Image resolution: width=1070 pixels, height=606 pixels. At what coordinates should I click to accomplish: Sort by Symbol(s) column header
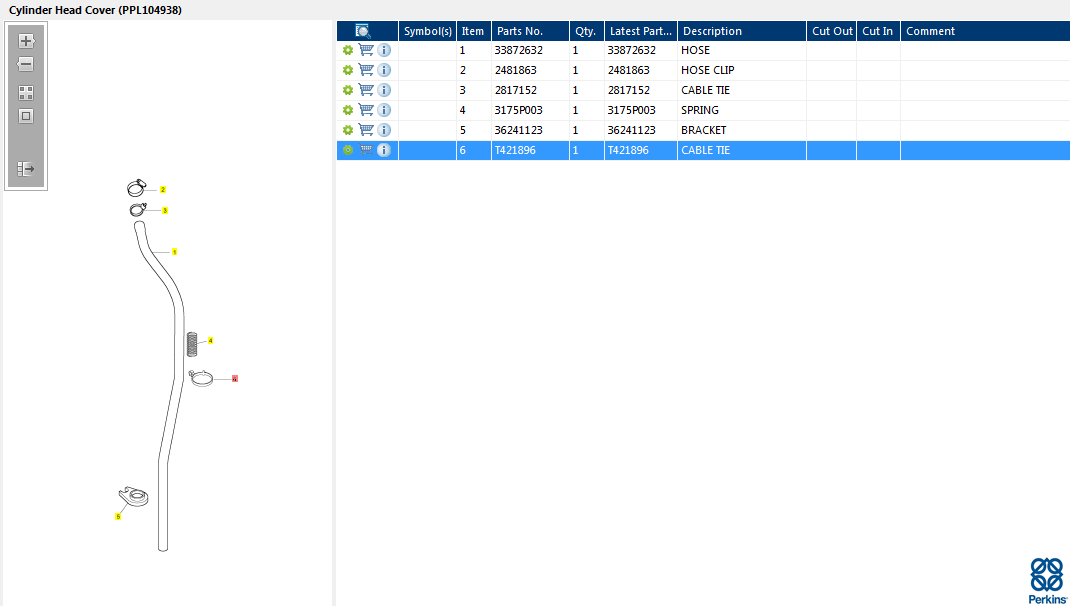428,31
